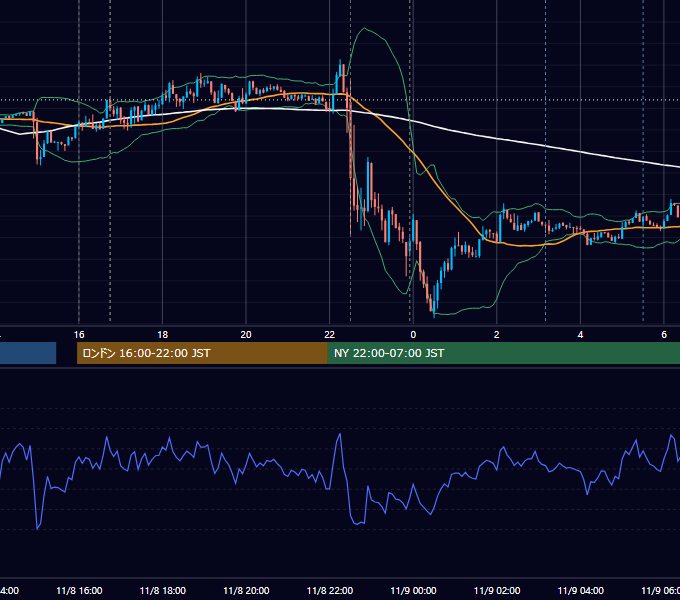Click the 11/8 20:00 time label
This screenshot has height=600, width=680.
tap(246, 591)
